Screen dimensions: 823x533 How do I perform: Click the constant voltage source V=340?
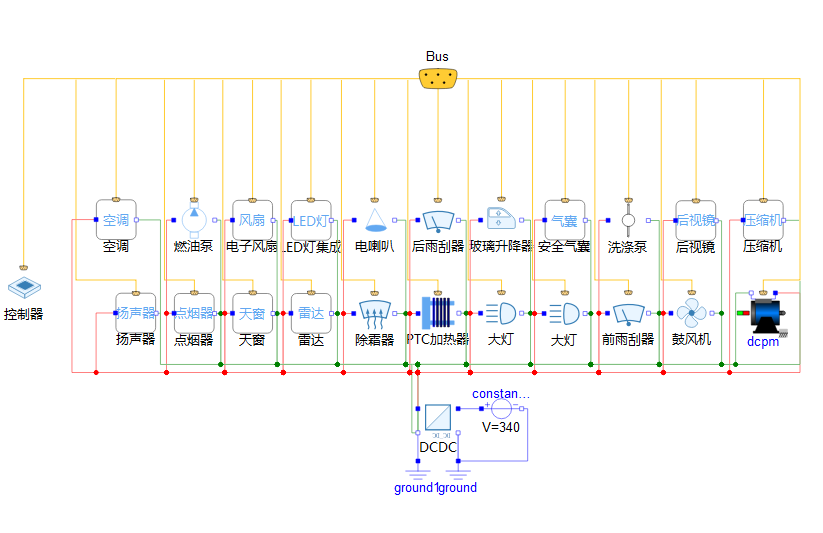500,408
